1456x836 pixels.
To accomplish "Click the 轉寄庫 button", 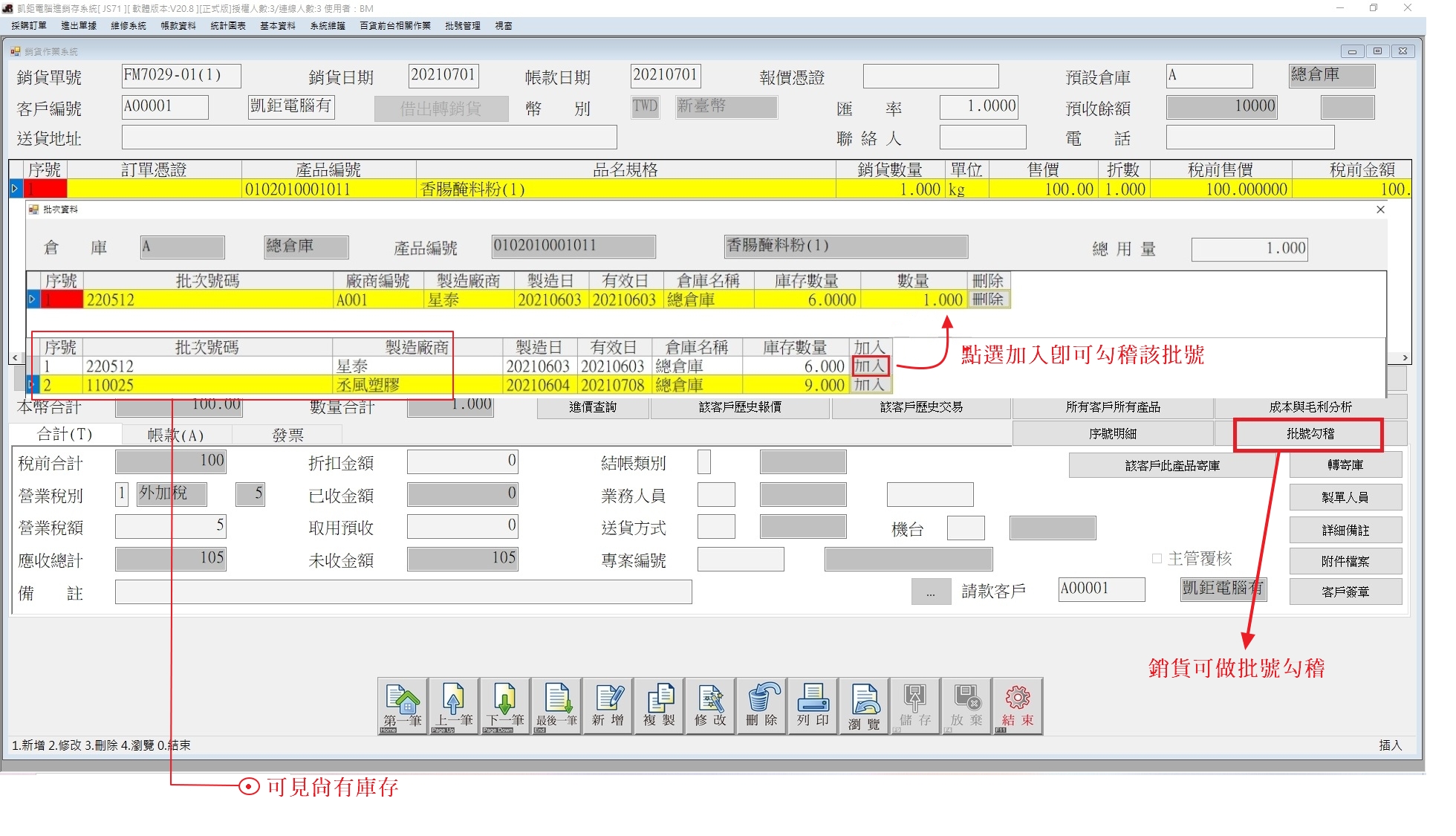I will (1345, 464).
